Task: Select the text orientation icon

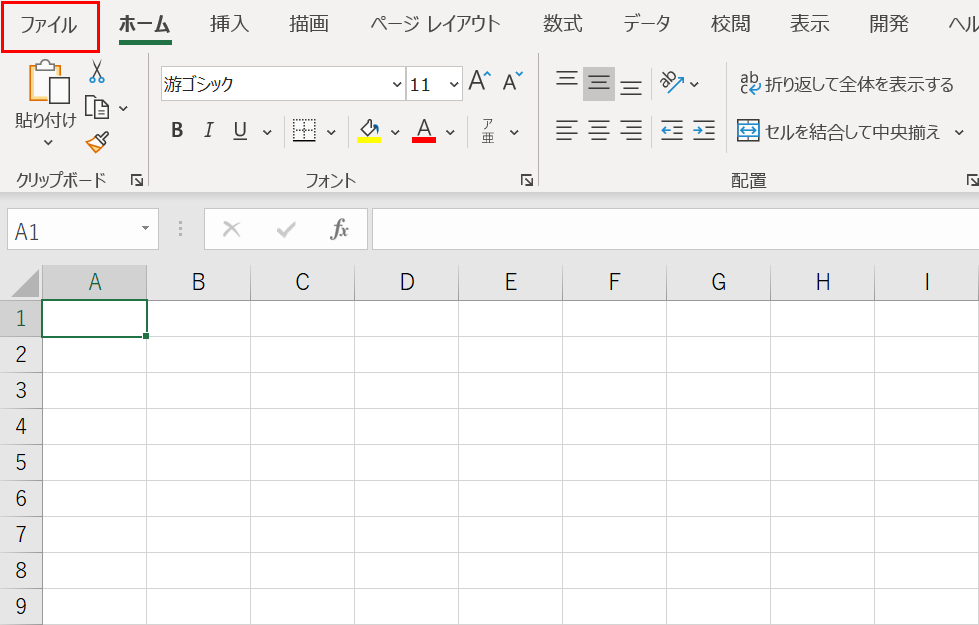Action: [x=672, y=83]
